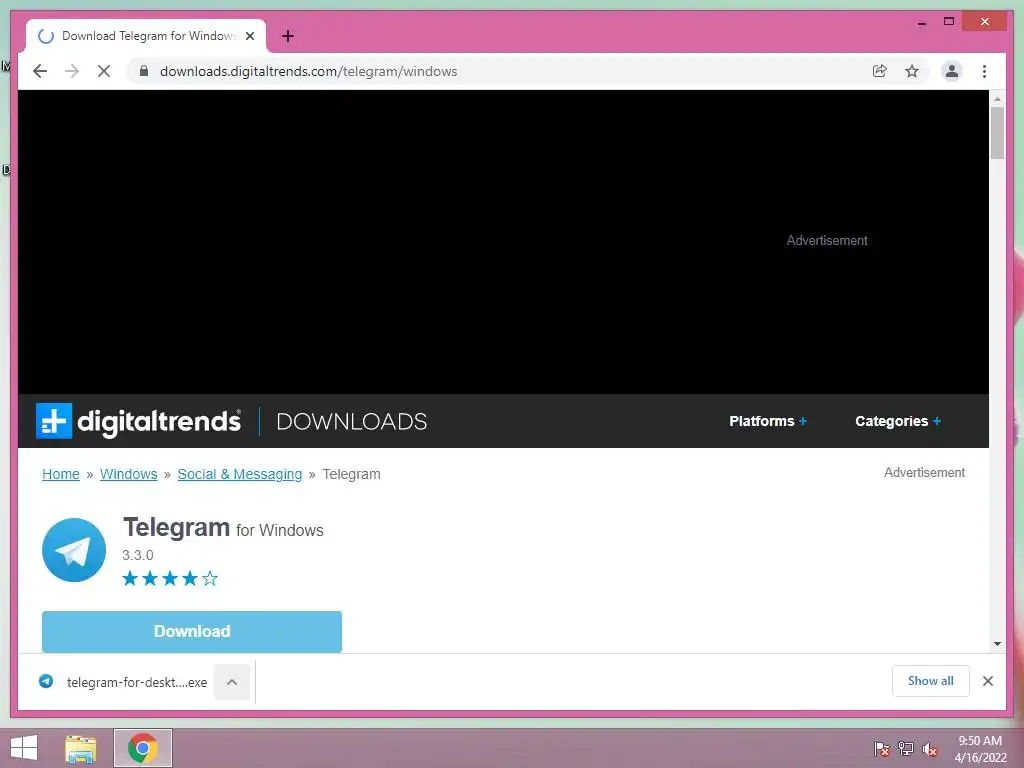Close the downloads bar
The width and height of the screenshot is (1024, 768).
(x=988, y=681)
